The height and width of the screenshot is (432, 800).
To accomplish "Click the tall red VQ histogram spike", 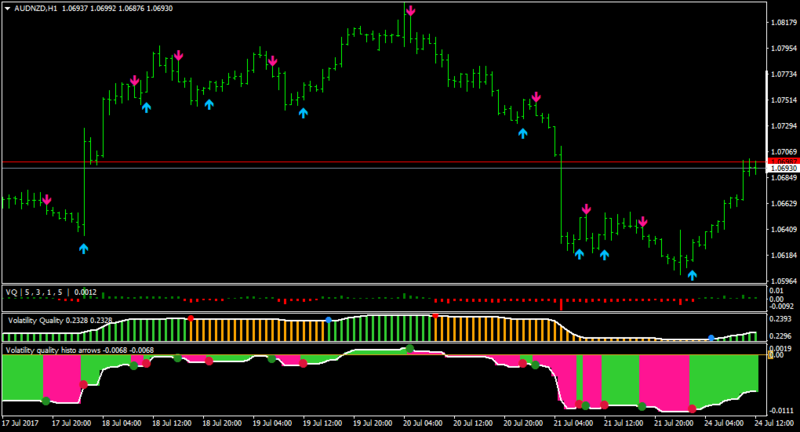I will (561, 304).
